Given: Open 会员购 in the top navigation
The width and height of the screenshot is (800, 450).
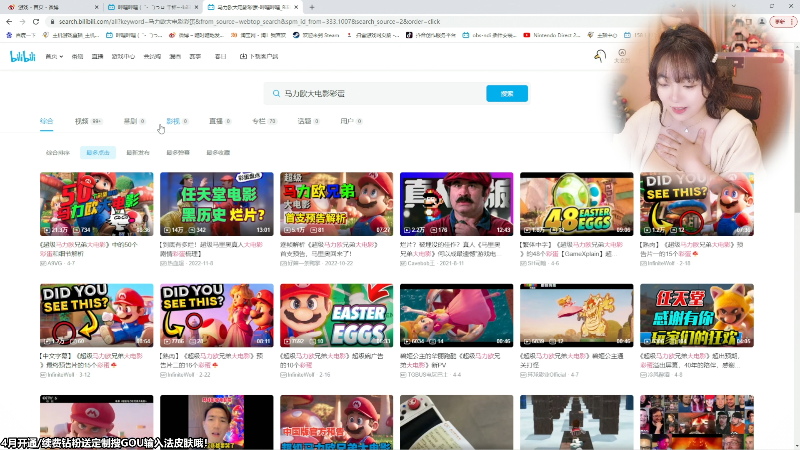Looking at the screenshot, I should pyautogui.click(x=152, y=56).
